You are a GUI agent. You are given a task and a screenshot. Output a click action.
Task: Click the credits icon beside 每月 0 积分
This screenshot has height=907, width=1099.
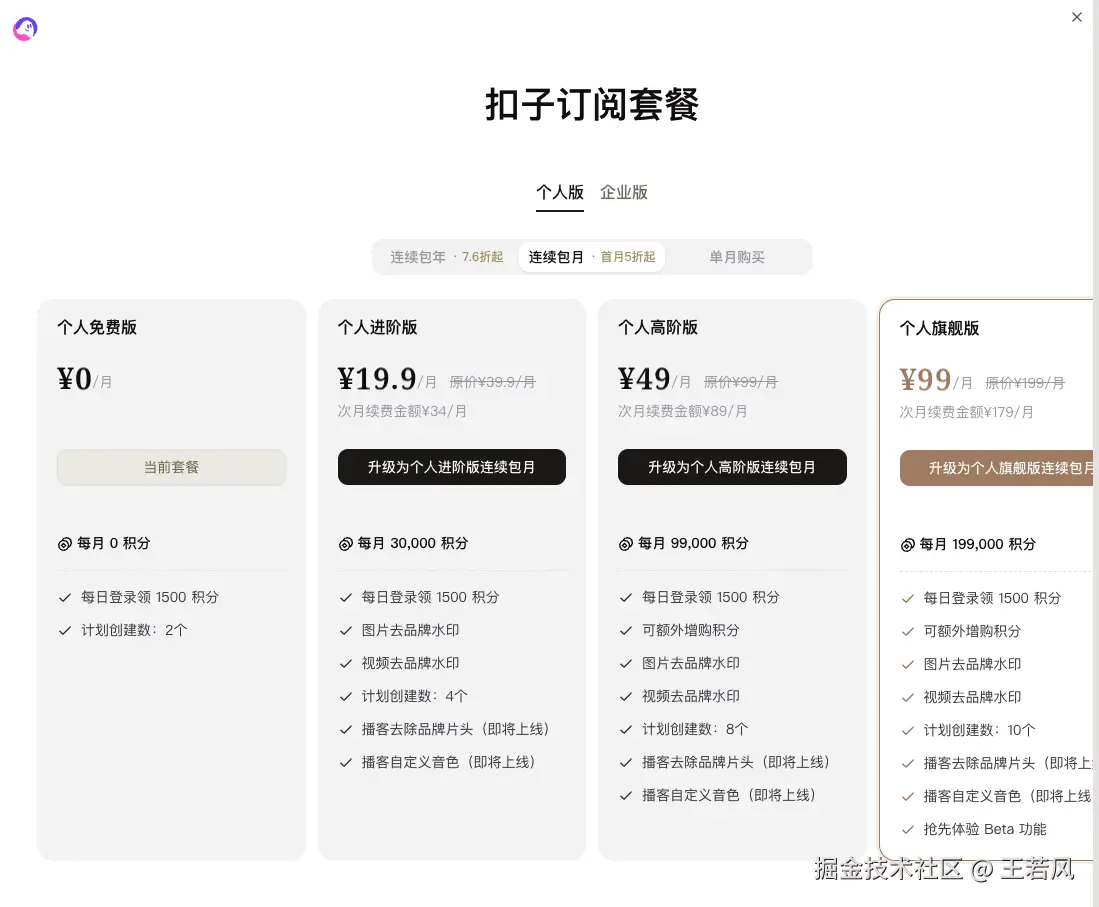pyautogui.click(x=64, y=544)
